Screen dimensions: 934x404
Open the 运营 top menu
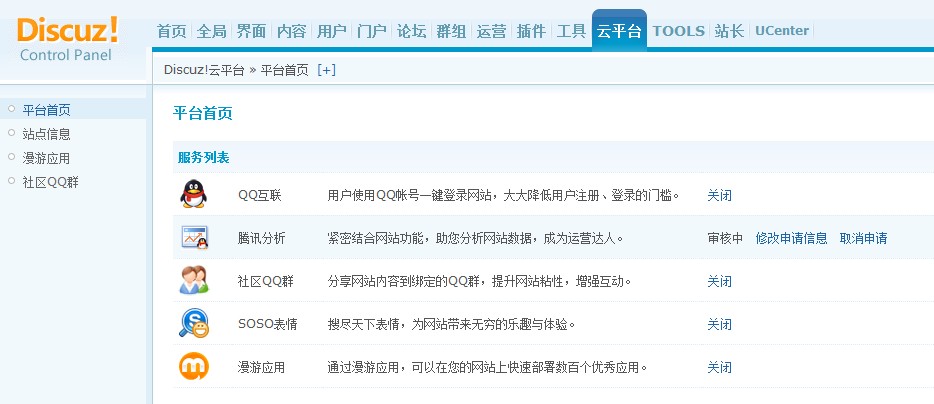(x=491, y=31)
